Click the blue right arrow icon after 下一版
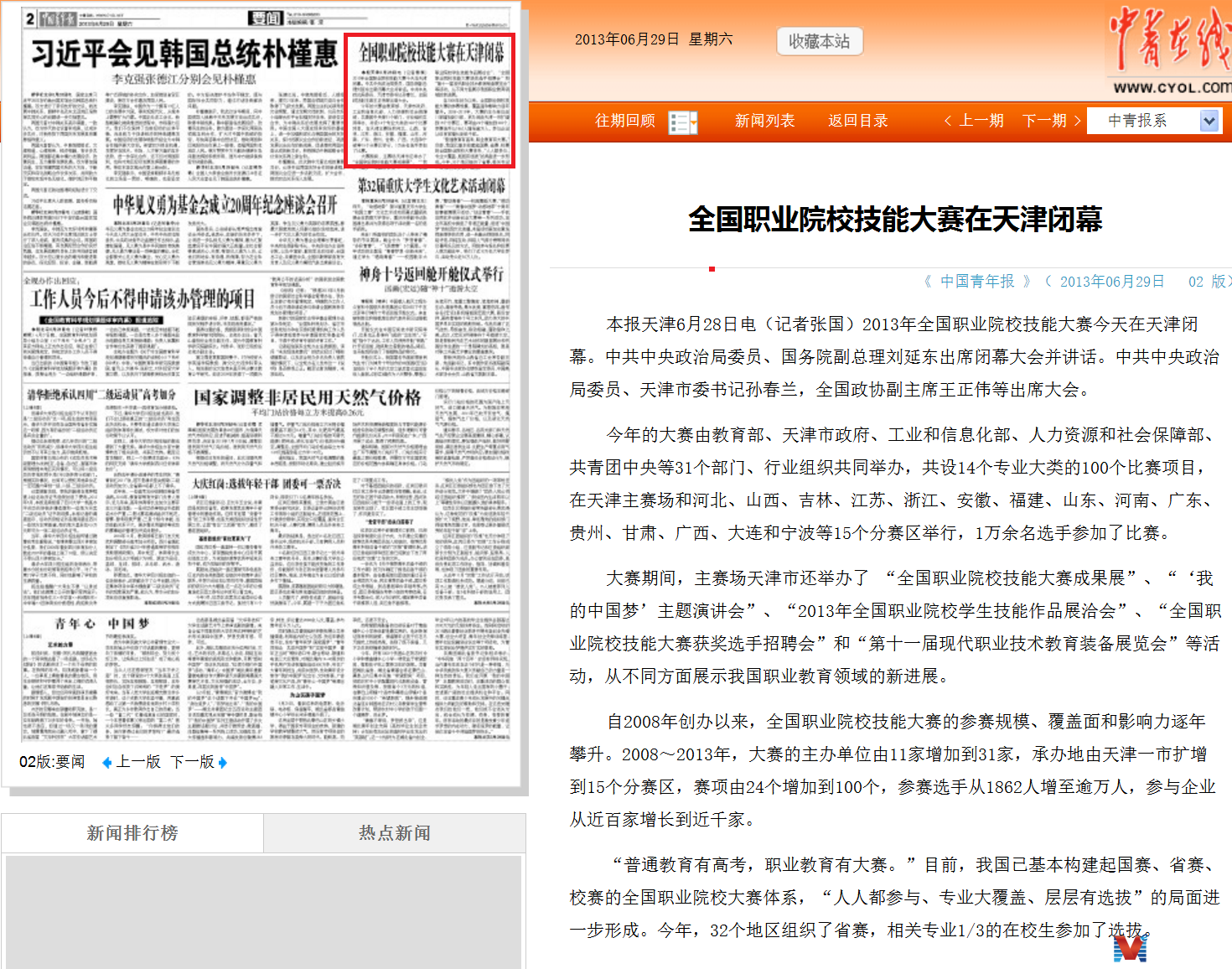The height and width of the screenshot is (969, 1232). tap(223, 763)
